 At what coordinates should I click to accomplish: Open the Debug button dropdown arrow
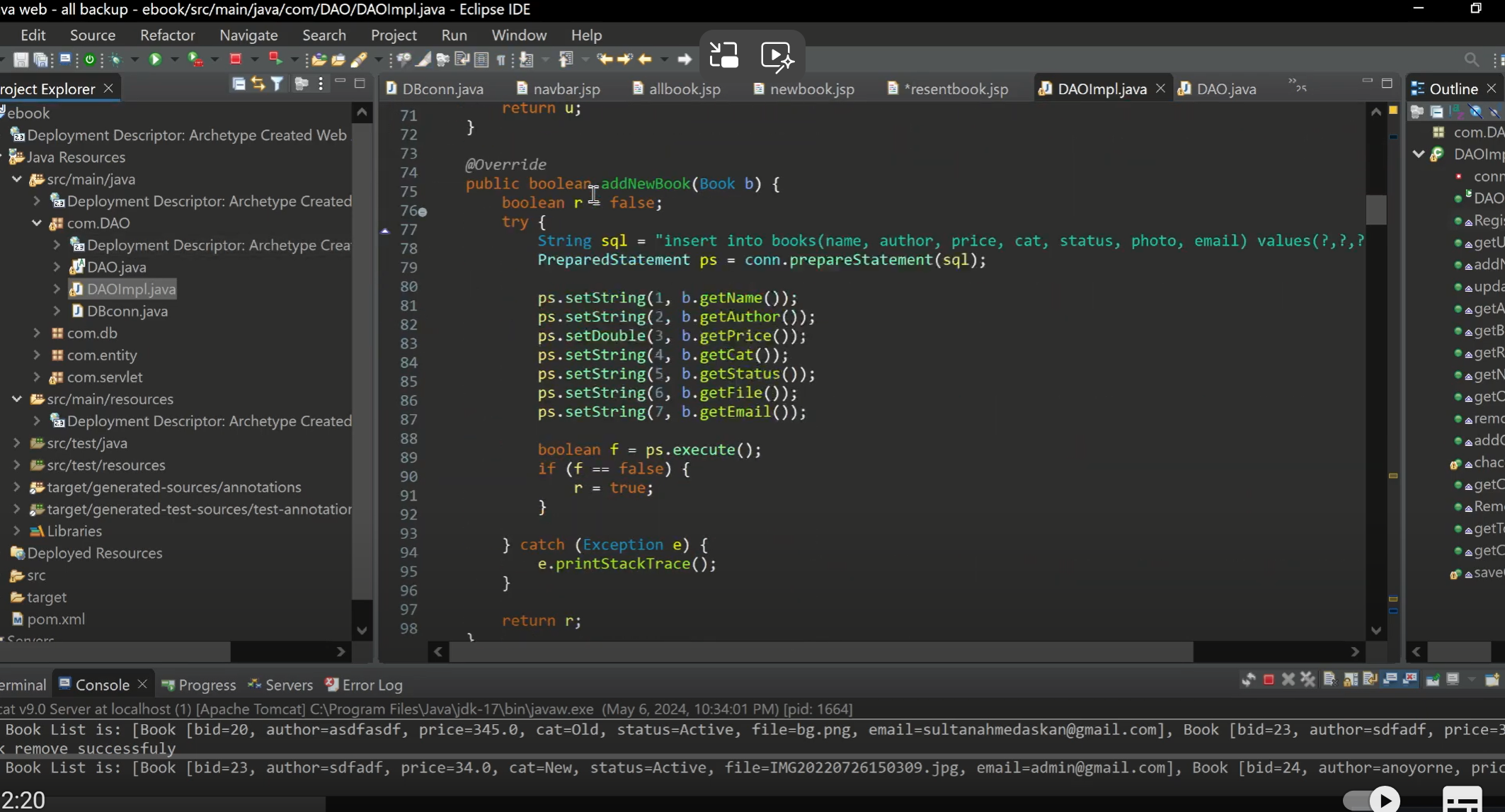coord(135,60)
